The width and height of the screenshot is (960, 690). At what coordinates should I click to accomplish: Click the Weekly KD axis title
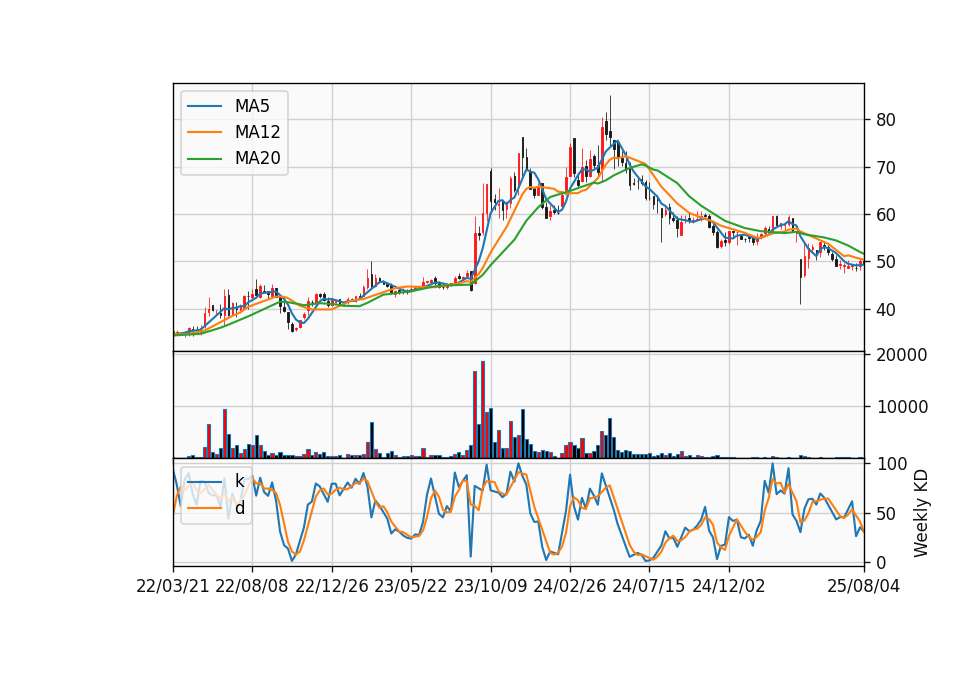[x=921, y=513]
